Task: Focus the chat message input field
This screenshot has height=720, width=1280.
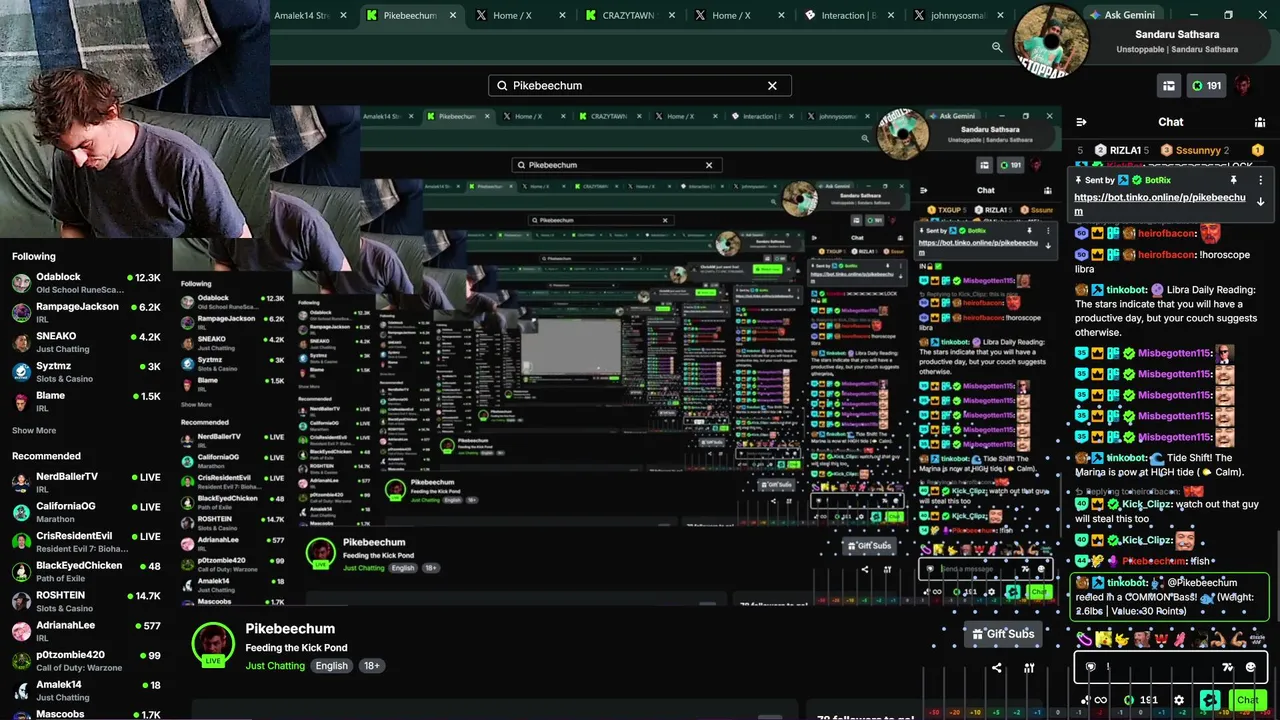Action: pos(1170,667)
